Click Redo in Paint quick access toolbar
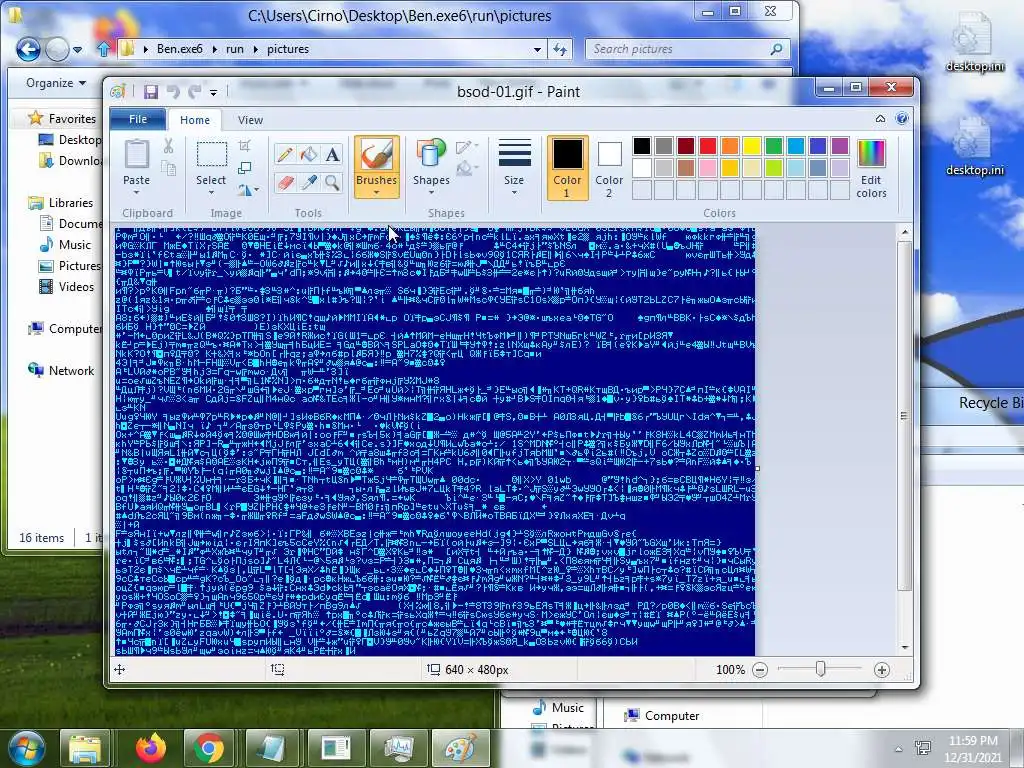Viewport: 1024px width, 768px height. (194, 92)
